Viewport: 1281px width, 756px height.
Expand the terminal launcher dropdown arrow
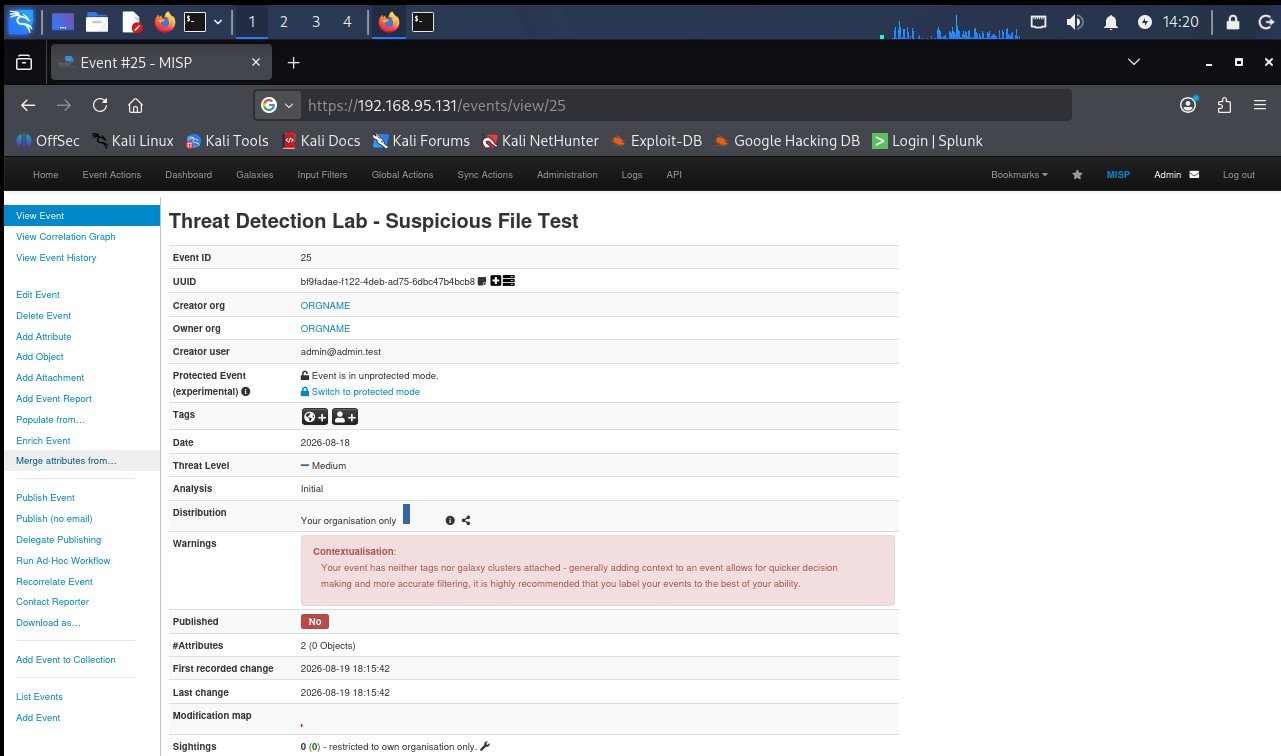(217, 21)
